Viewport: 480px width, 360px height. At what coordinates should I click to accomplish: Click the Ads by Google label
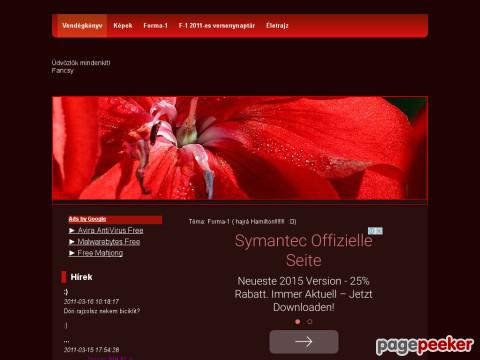(x=87, y=219)
